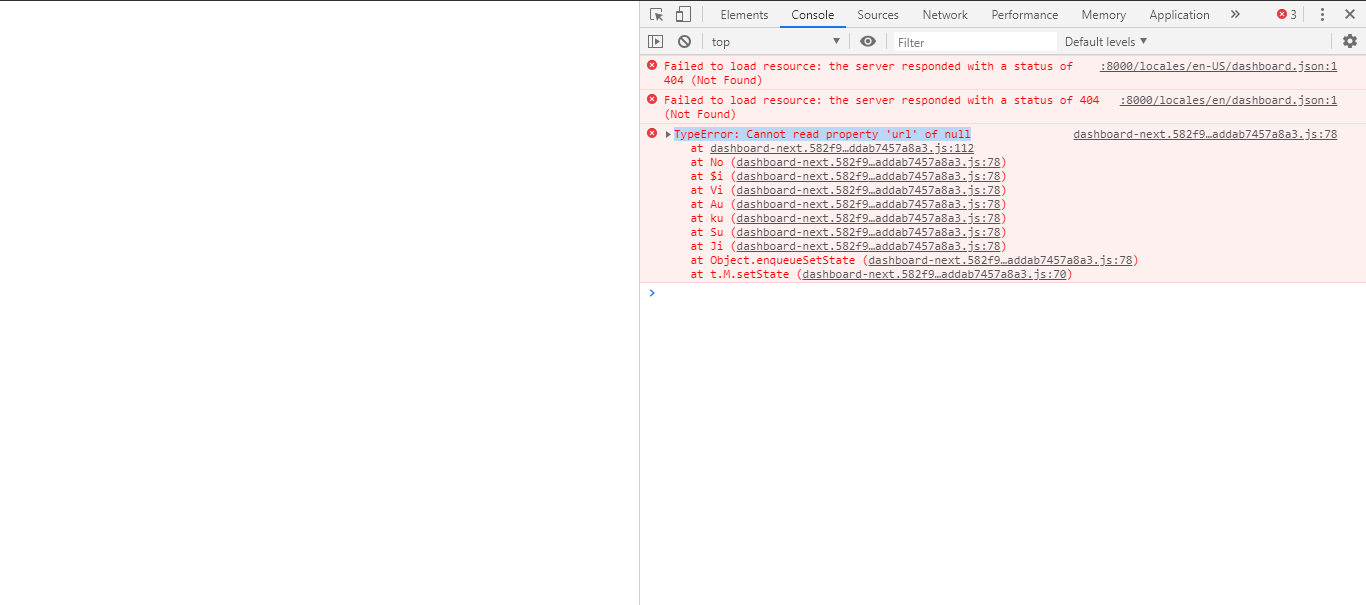Toggle device toolbar icon
Viewport: 1366px width, 605px height.
point(683,14)
